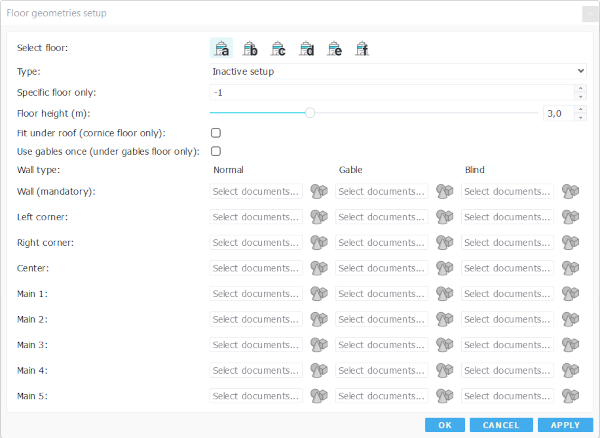Image resolution: width=600 pixels, height=438 pixels.
Task: Enable Fit under roof checkbox
Action: click(215, 133)
